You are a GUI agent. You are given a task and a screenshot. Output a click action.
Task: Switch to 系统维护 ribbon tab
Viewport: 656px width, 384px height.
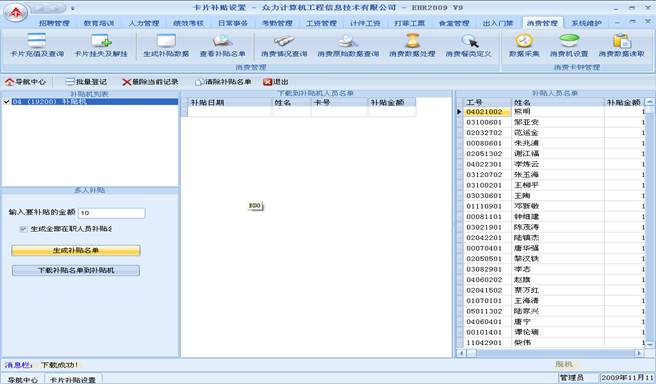click(x=587, y=23)
